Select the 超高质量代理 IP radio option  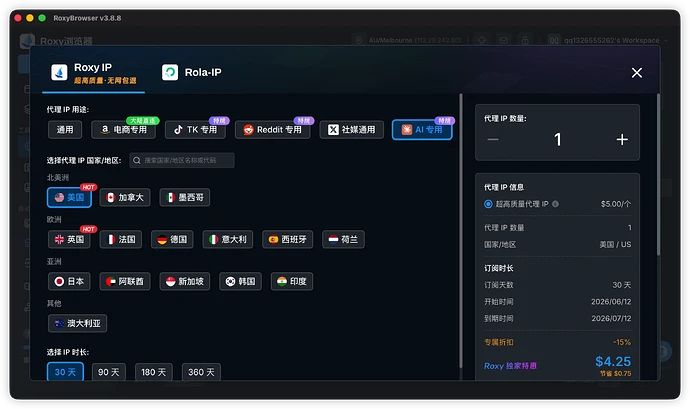(488, 204)
